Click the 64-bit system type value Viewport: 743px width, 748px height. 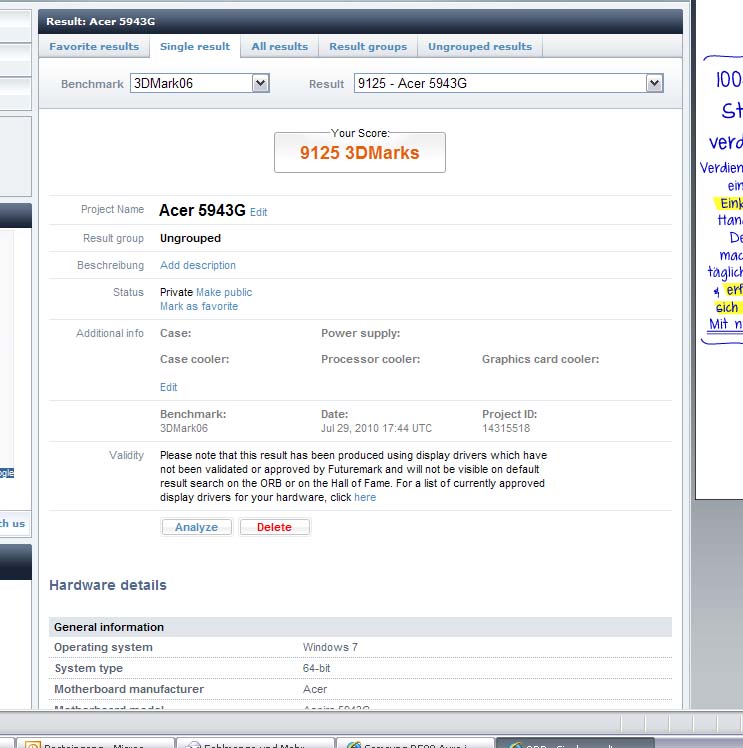[x=316, y=668]
